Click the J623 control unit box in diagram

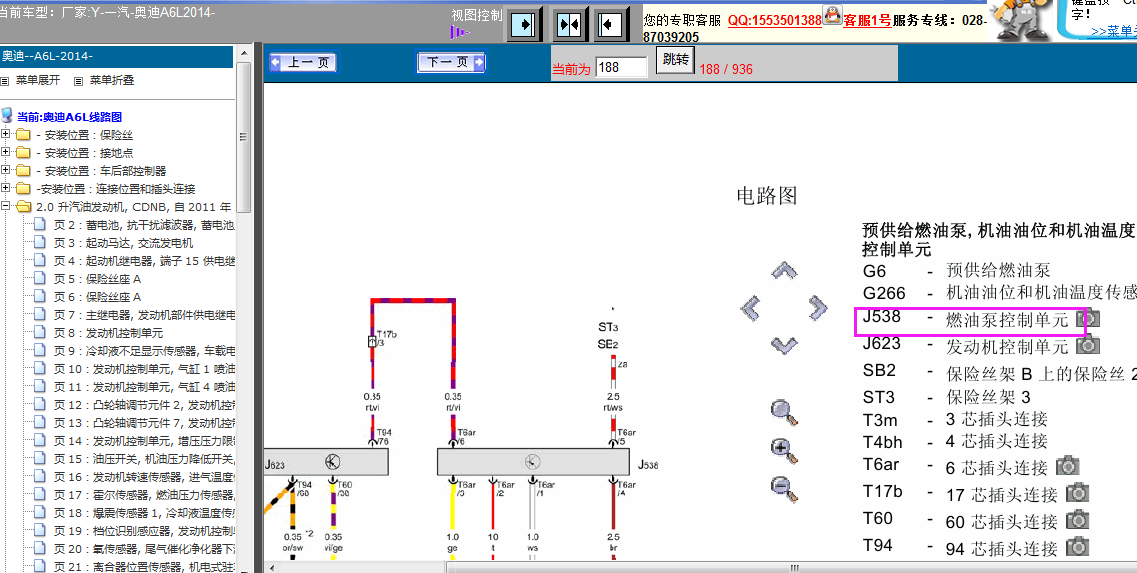coord(326,461)
